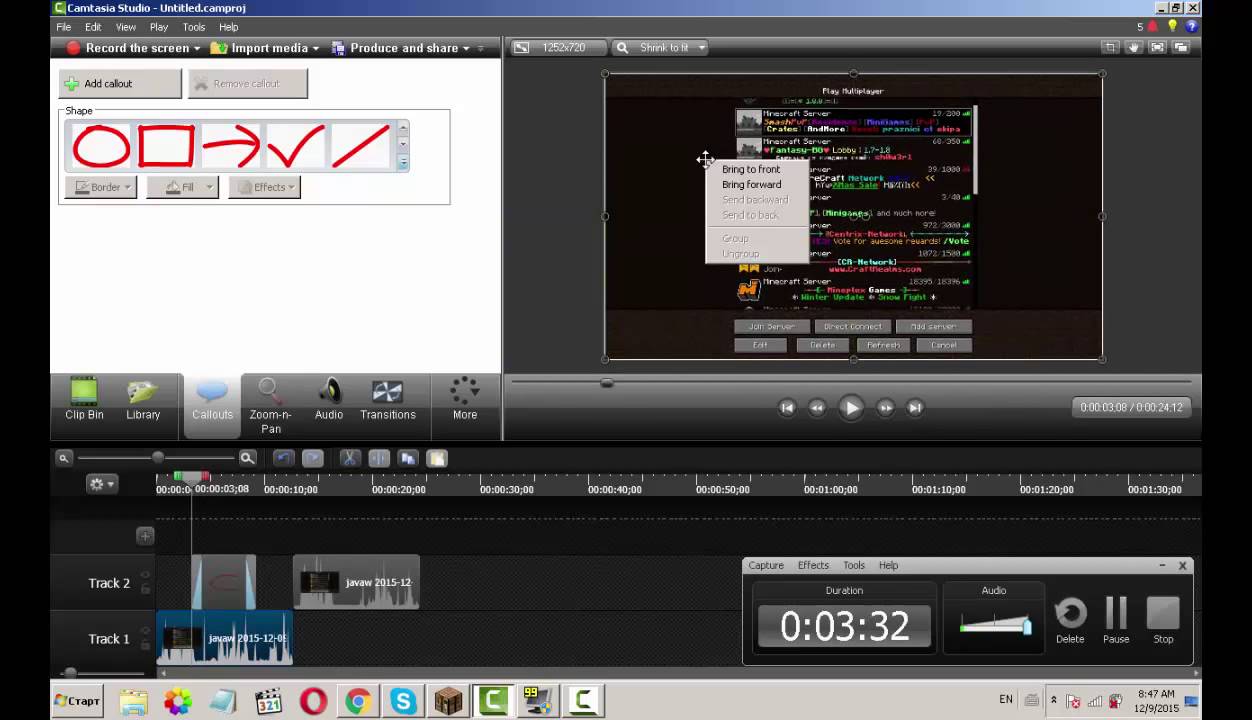Open the View menu

coord(126,27)
